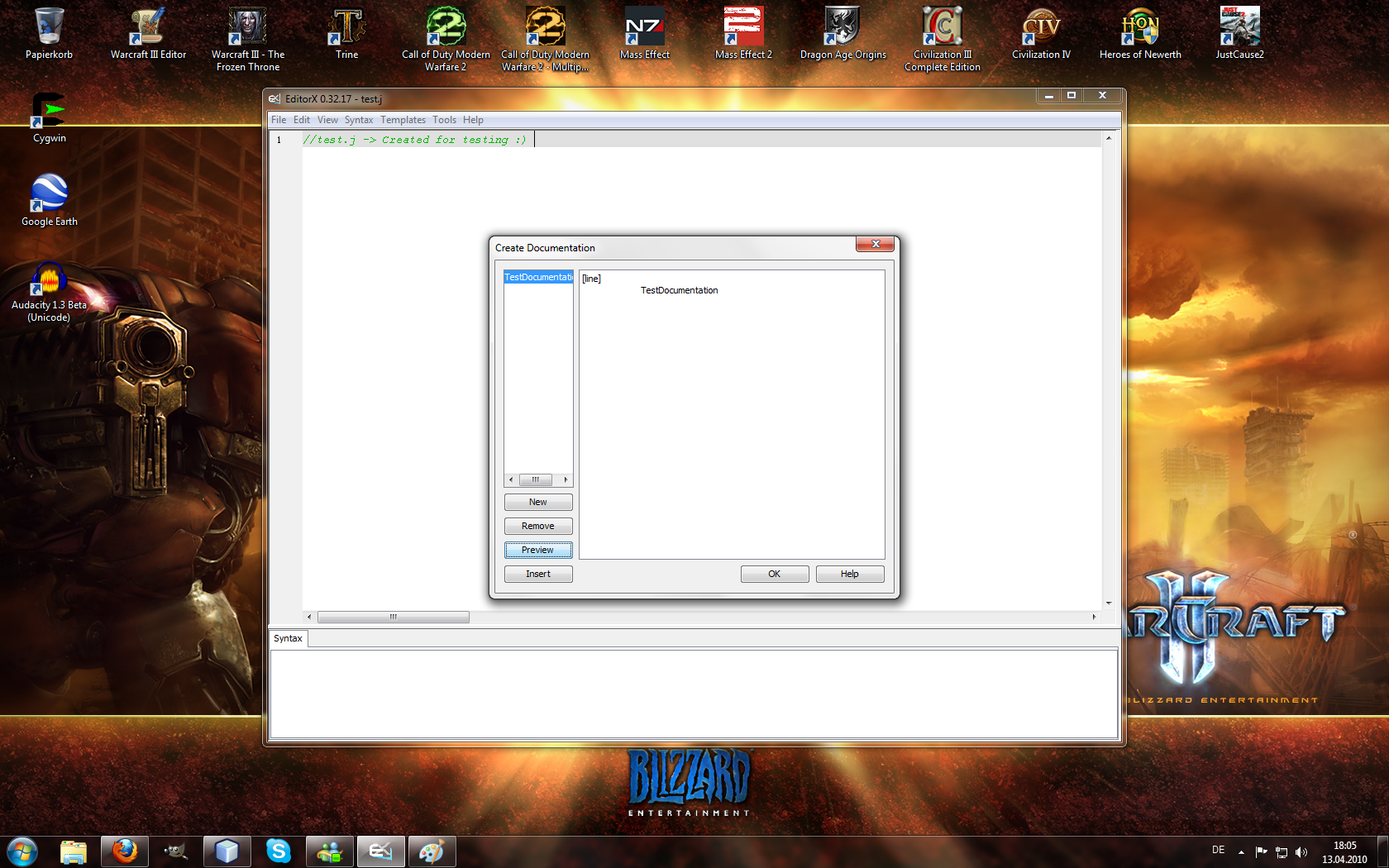Open the GIMP taskbar button
This screenshot has width=1389, height=868.
click(x=176, y=851)
